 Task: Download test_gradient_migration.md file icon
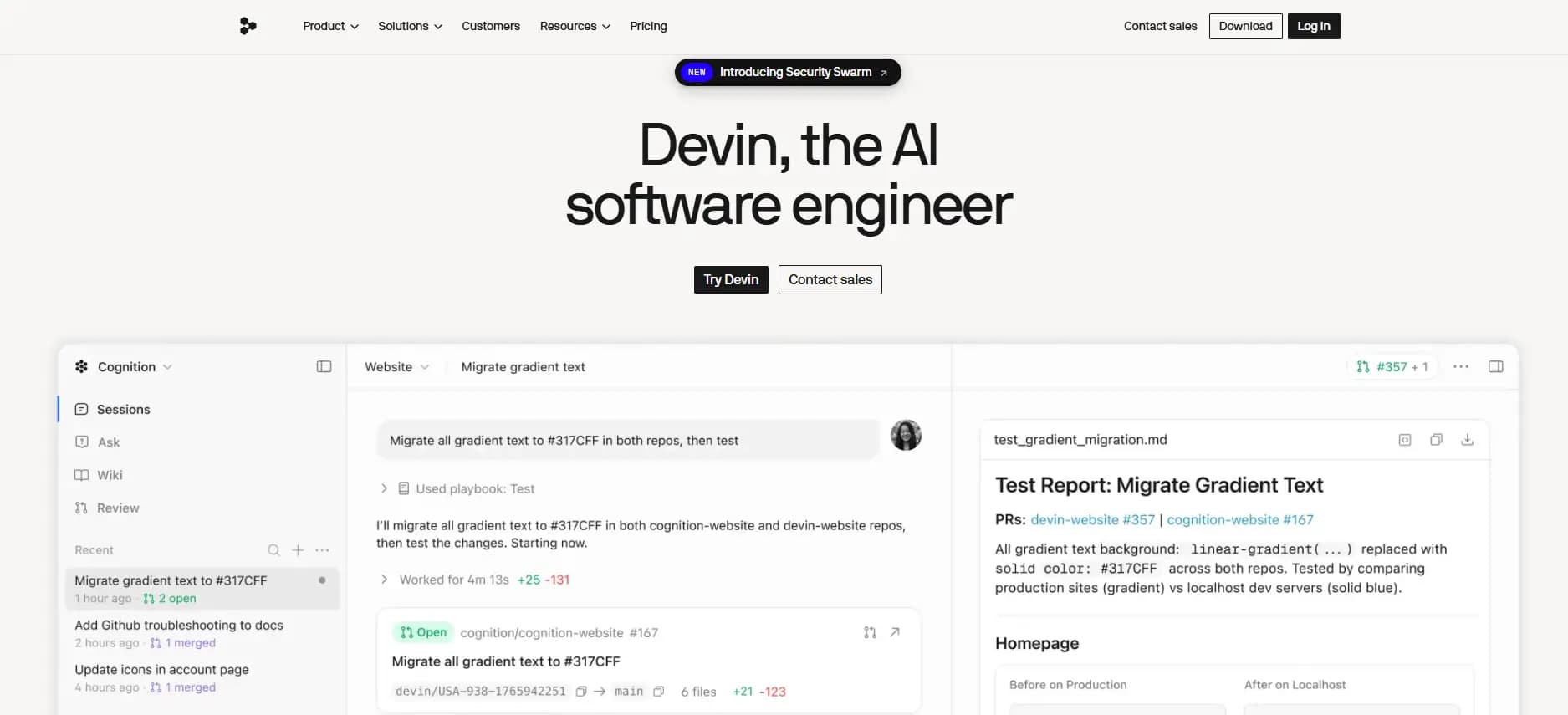pyautogui.click(x=1467, y=440)
